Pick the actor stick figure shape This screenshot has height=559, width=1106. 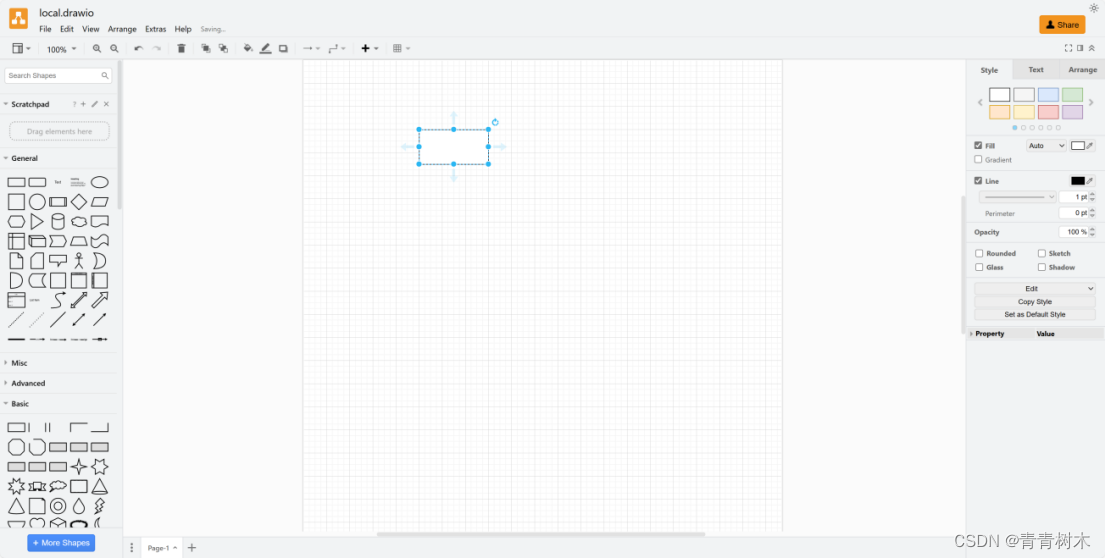[x=79, y=261]
